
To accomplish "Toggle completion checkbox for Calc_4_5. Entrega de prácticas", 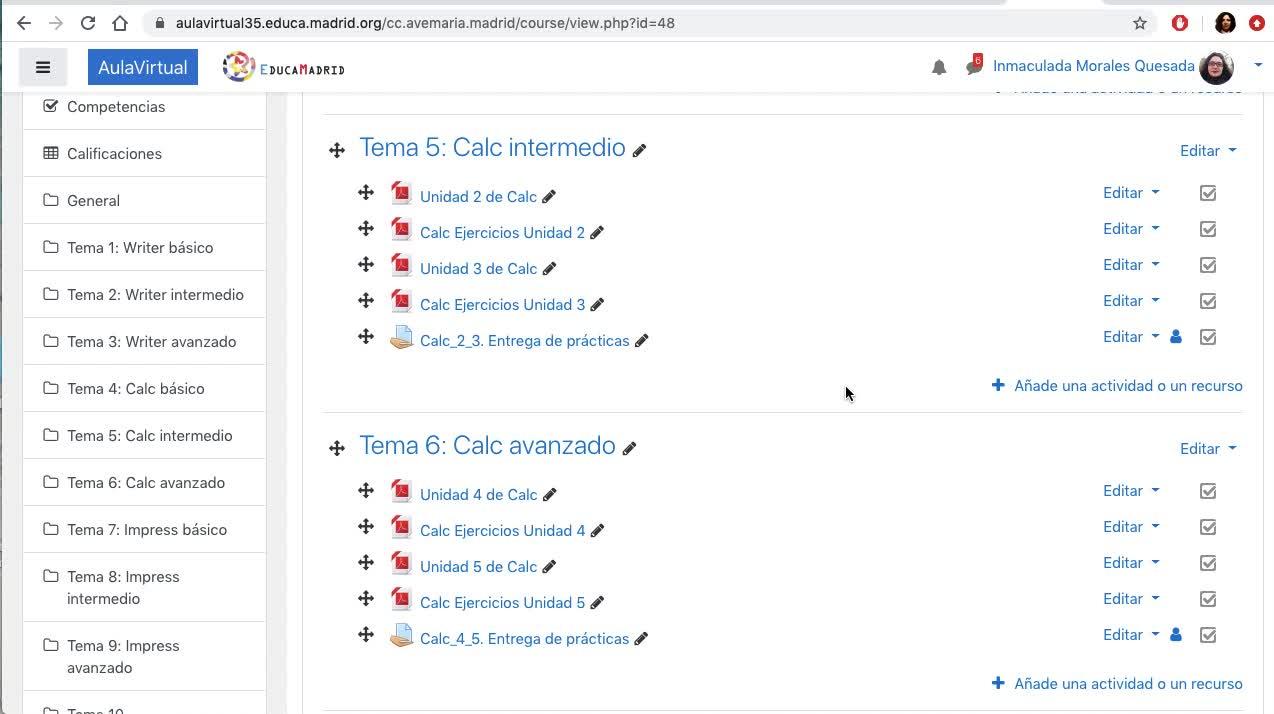I will click(1208, 635).
